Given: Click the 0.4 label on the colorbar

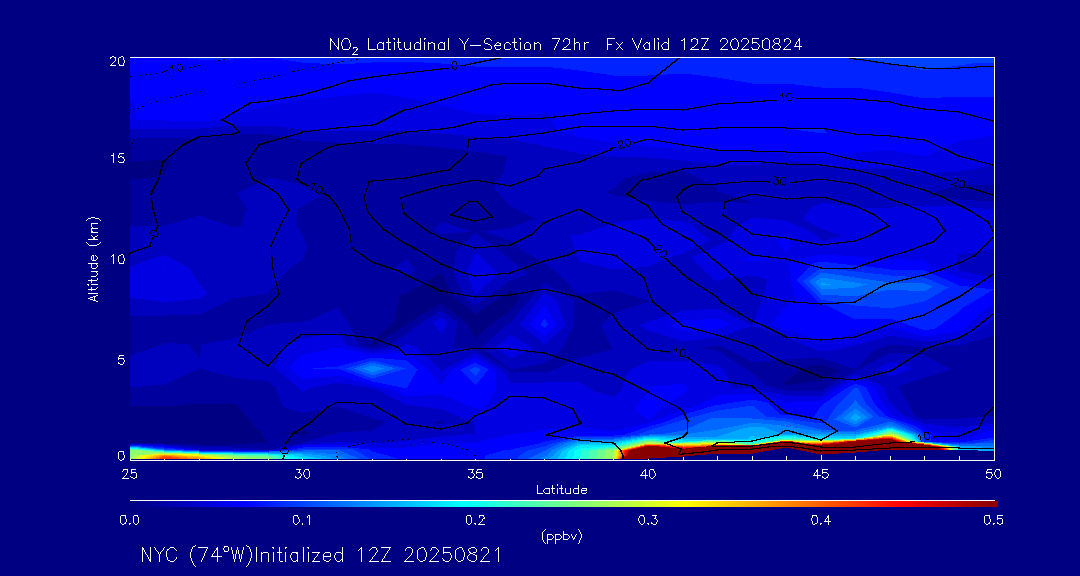Looking at the screenshot, I should [820, 520].
